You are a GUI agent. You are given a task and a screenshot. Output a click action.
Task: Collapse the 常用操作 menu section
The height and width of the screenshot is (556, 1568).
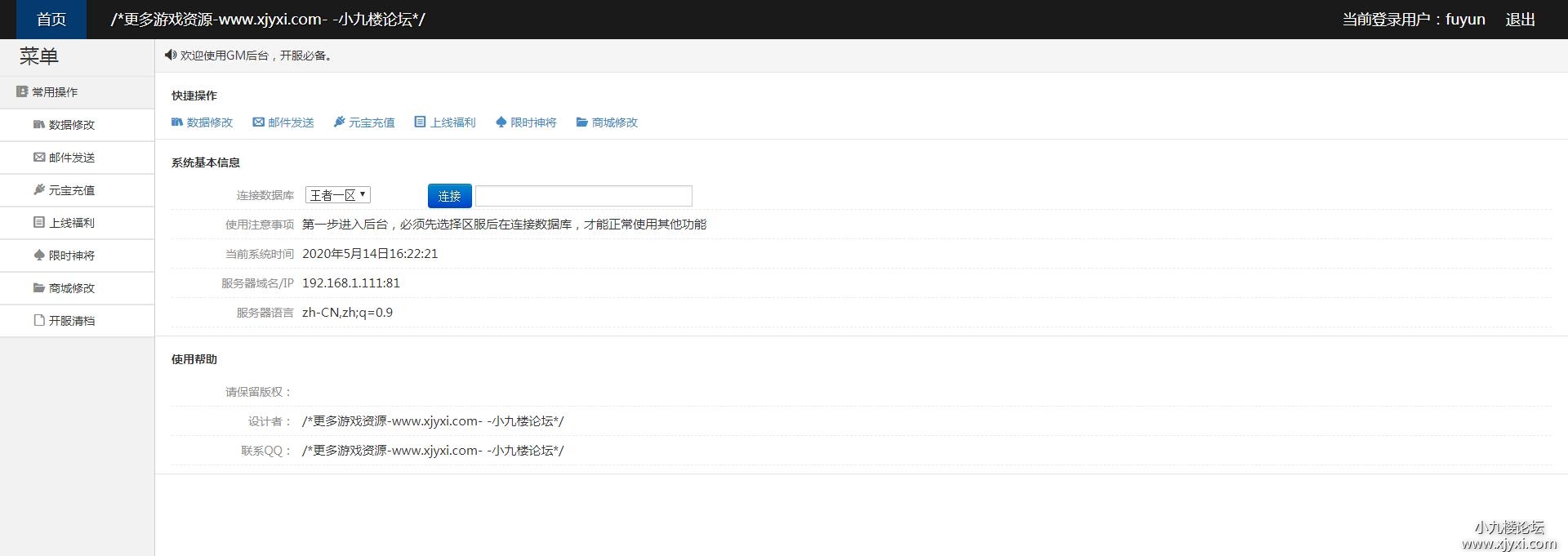[x=54, y=92]
